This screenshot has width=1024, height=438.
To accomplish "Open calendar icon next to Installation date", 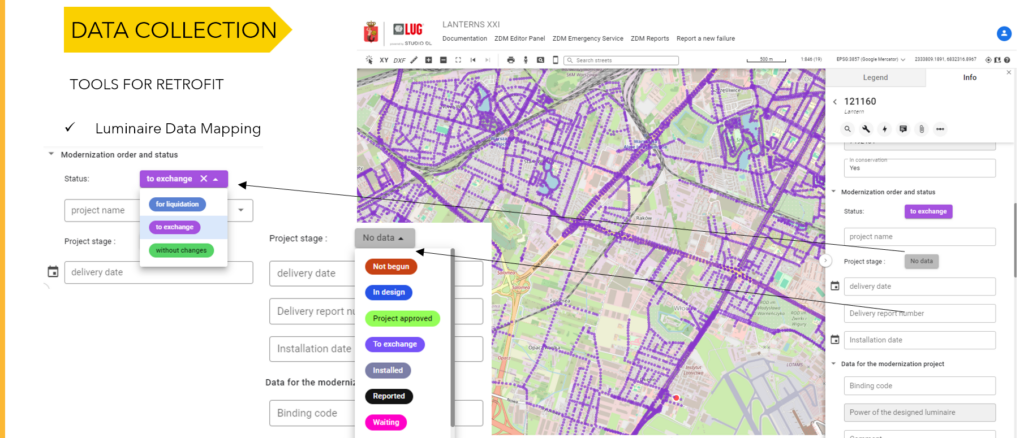I will (x=835, y=340).
